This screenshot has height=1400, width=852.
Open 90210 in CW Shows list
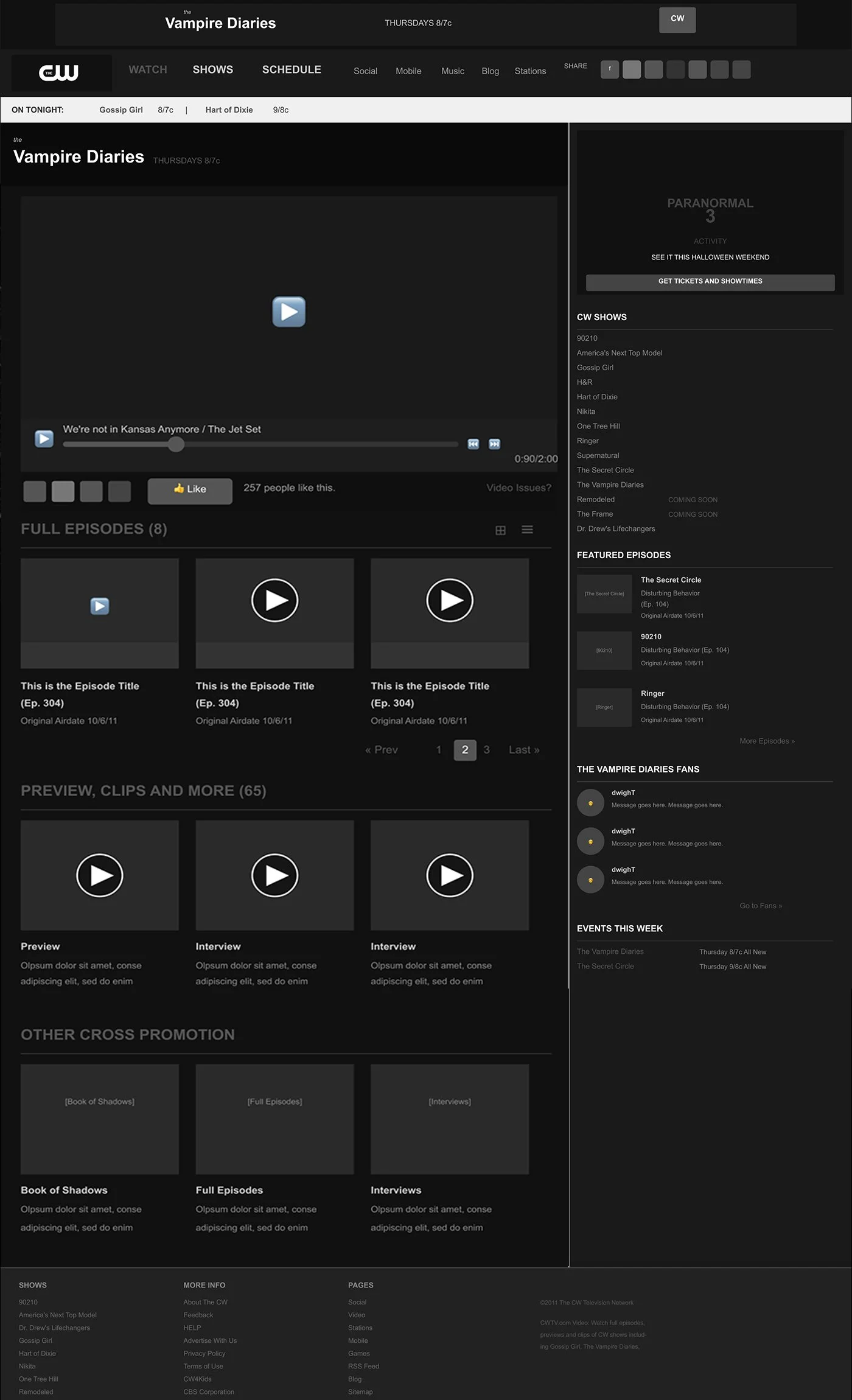tap(587, 338)
